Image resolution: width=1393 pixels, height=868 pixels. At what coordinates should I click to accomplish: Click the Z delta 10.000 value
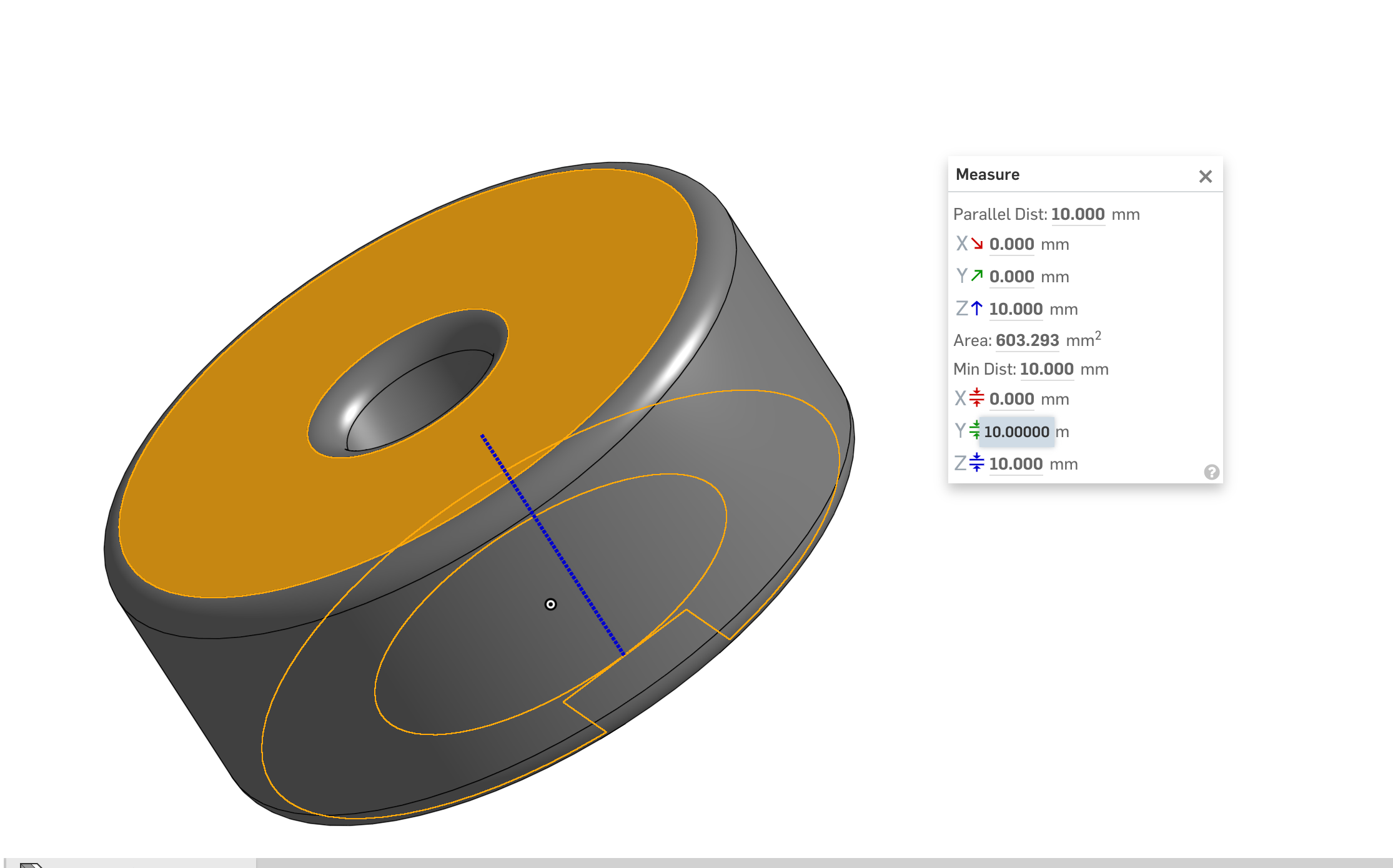click(x=1016, y=309)
